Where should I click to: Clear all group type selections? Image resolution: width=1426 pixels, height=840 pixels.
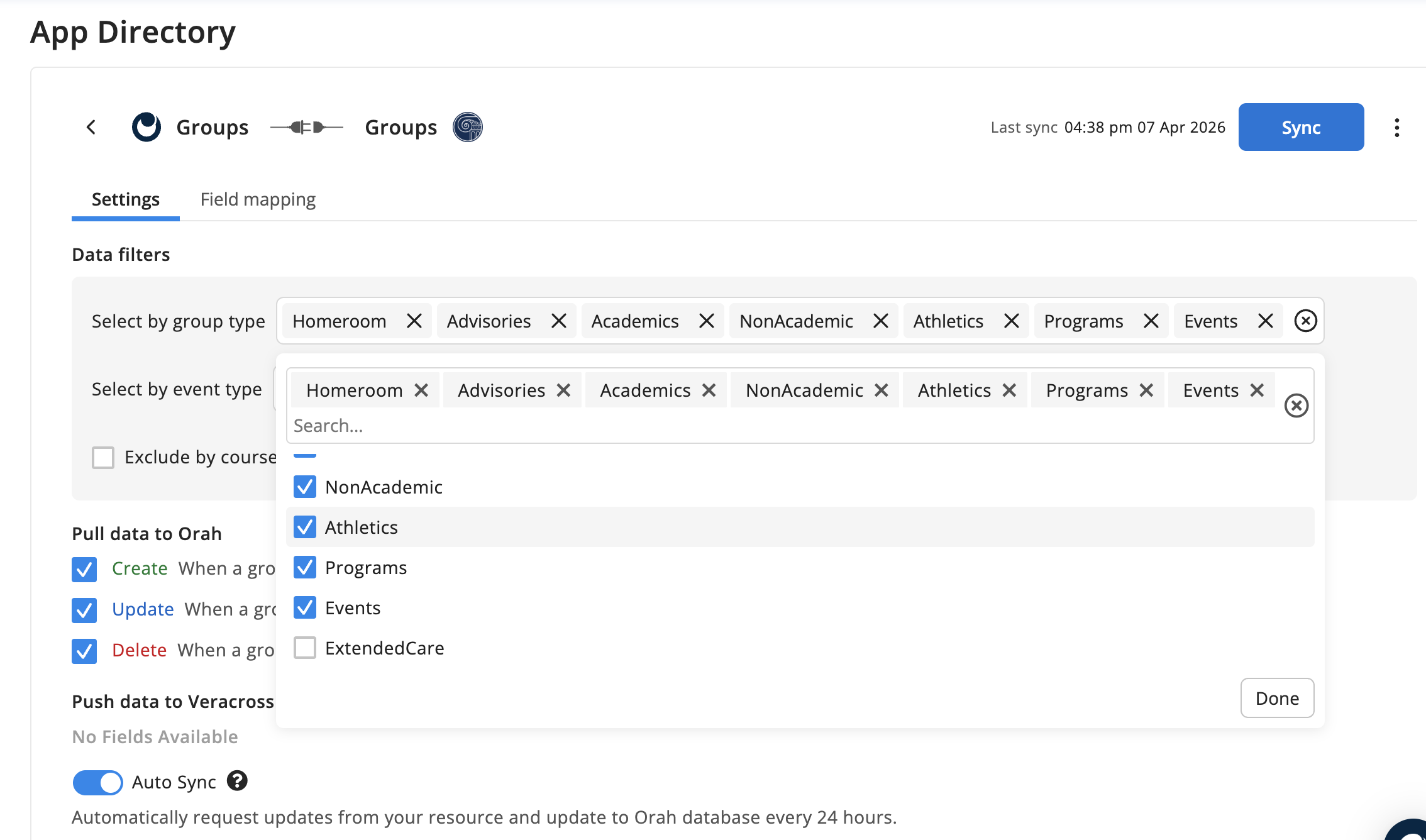tap(1305, 321)
